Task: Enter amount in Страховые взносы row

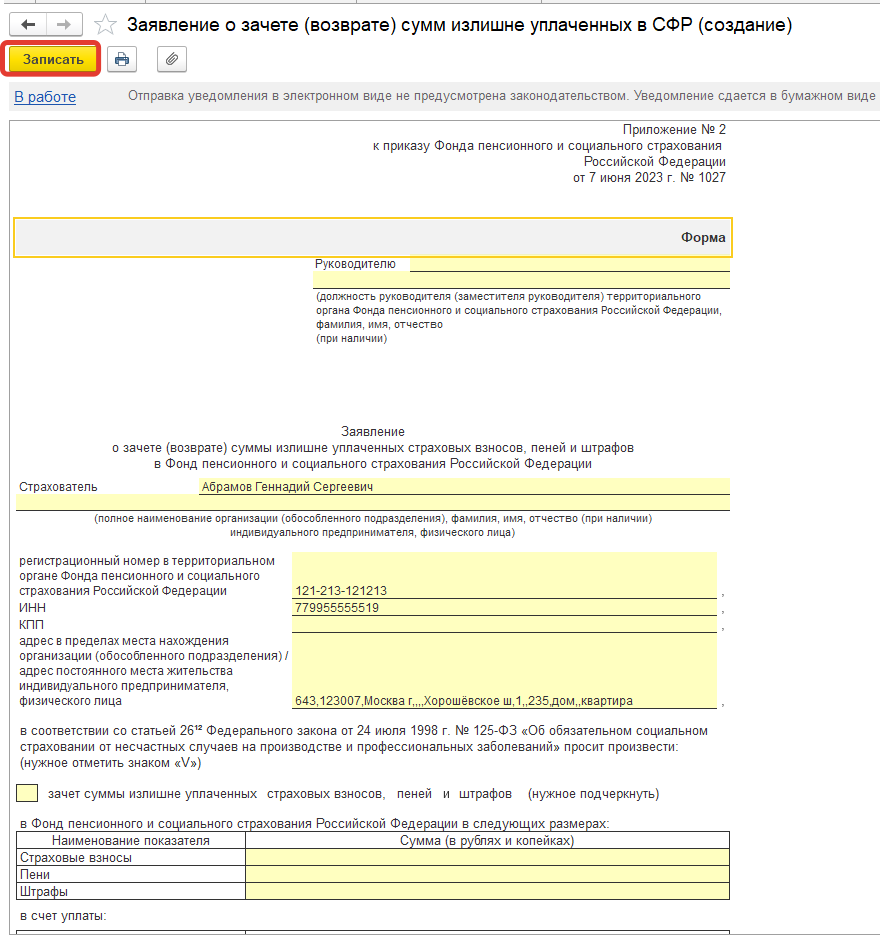Action: click(x=487, y=858)
